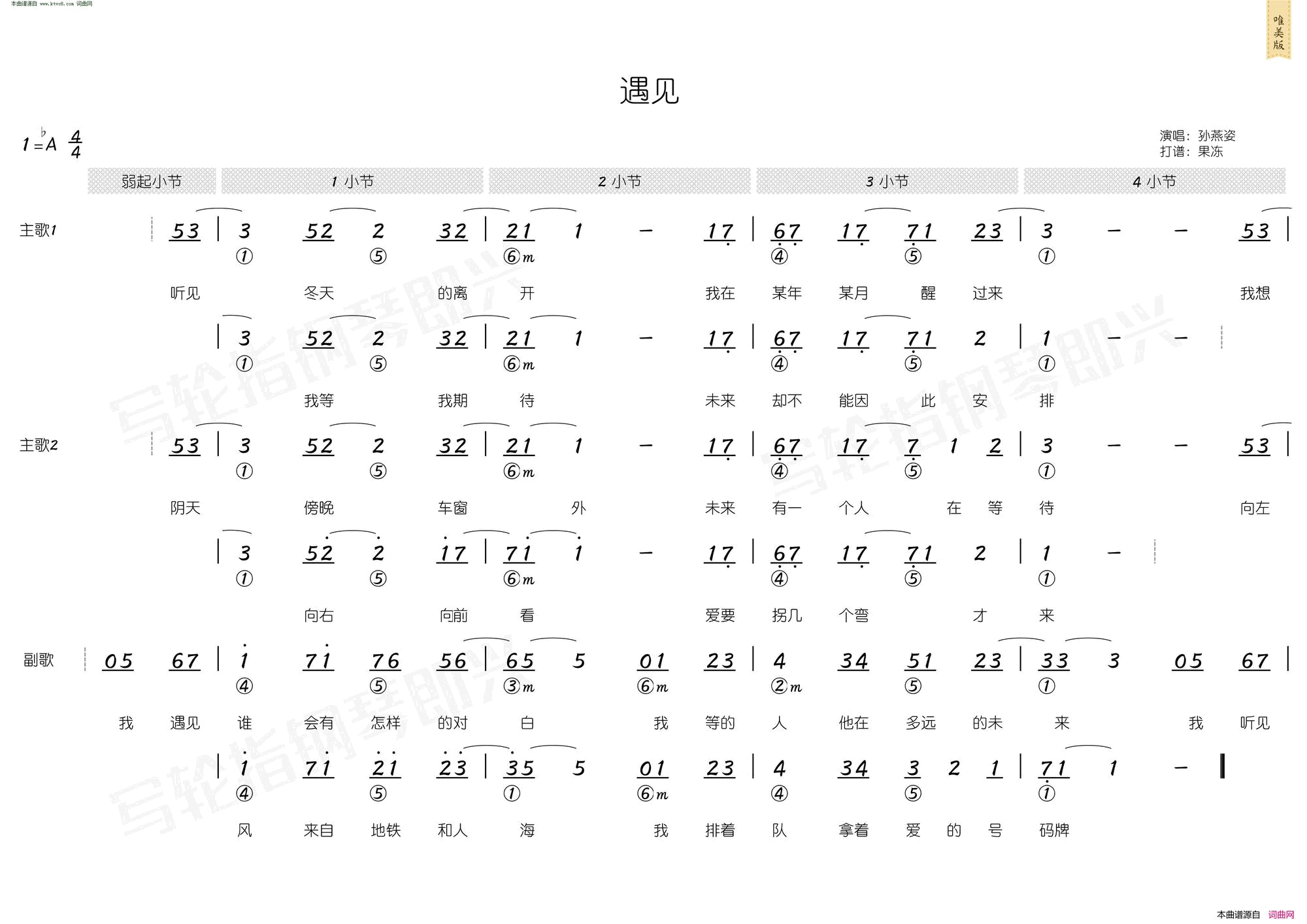Viewport: 1307px width, 924px height.
Task: Click the lyric 会有
Action: (x=319, y=723)
